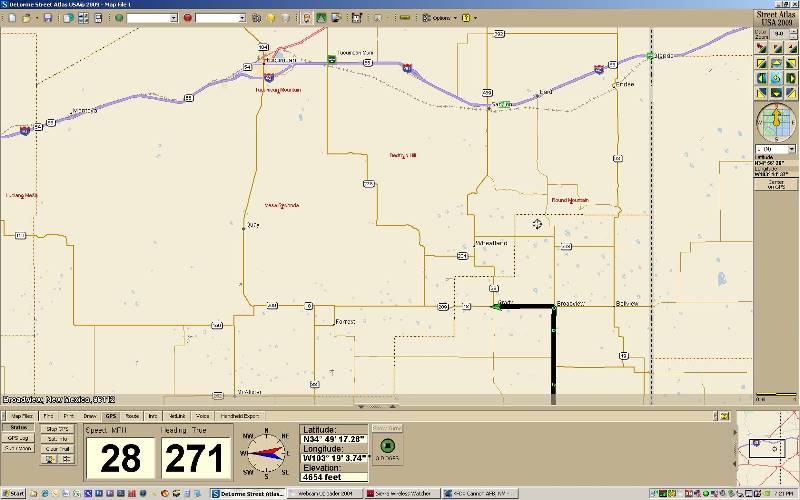Click the Center on GPS button

[776, 184]
